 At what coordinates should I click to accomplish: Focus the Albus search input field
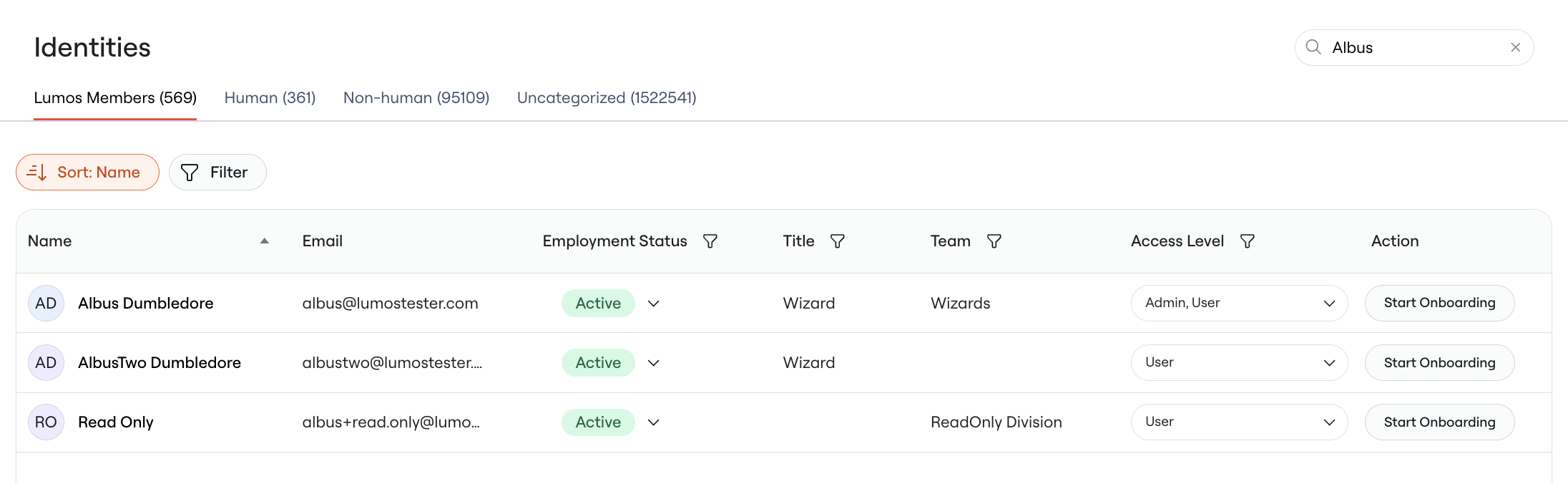coord(1413,48)
